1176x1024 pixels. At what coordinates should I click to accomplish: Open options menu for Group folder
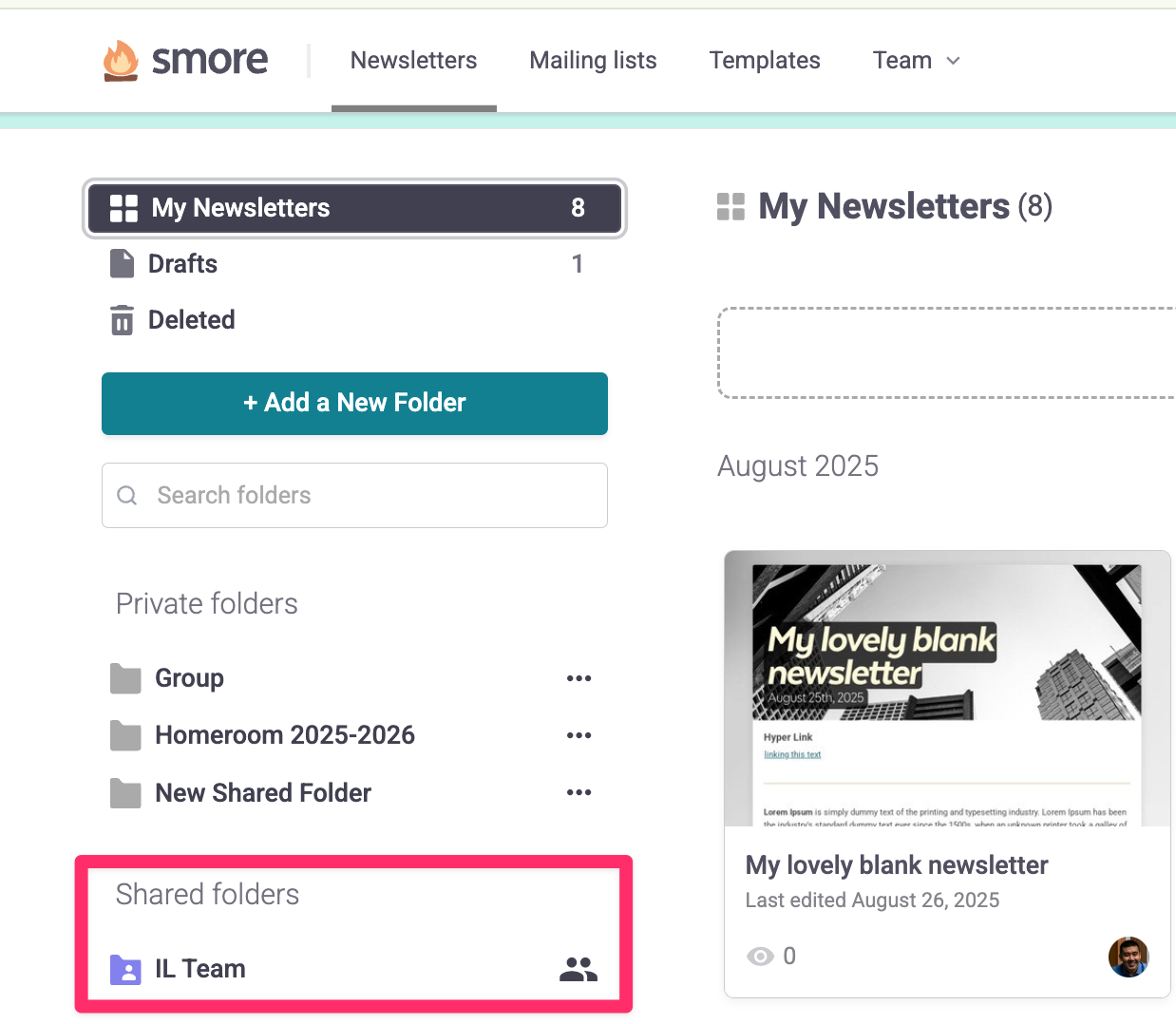point(579,678)
